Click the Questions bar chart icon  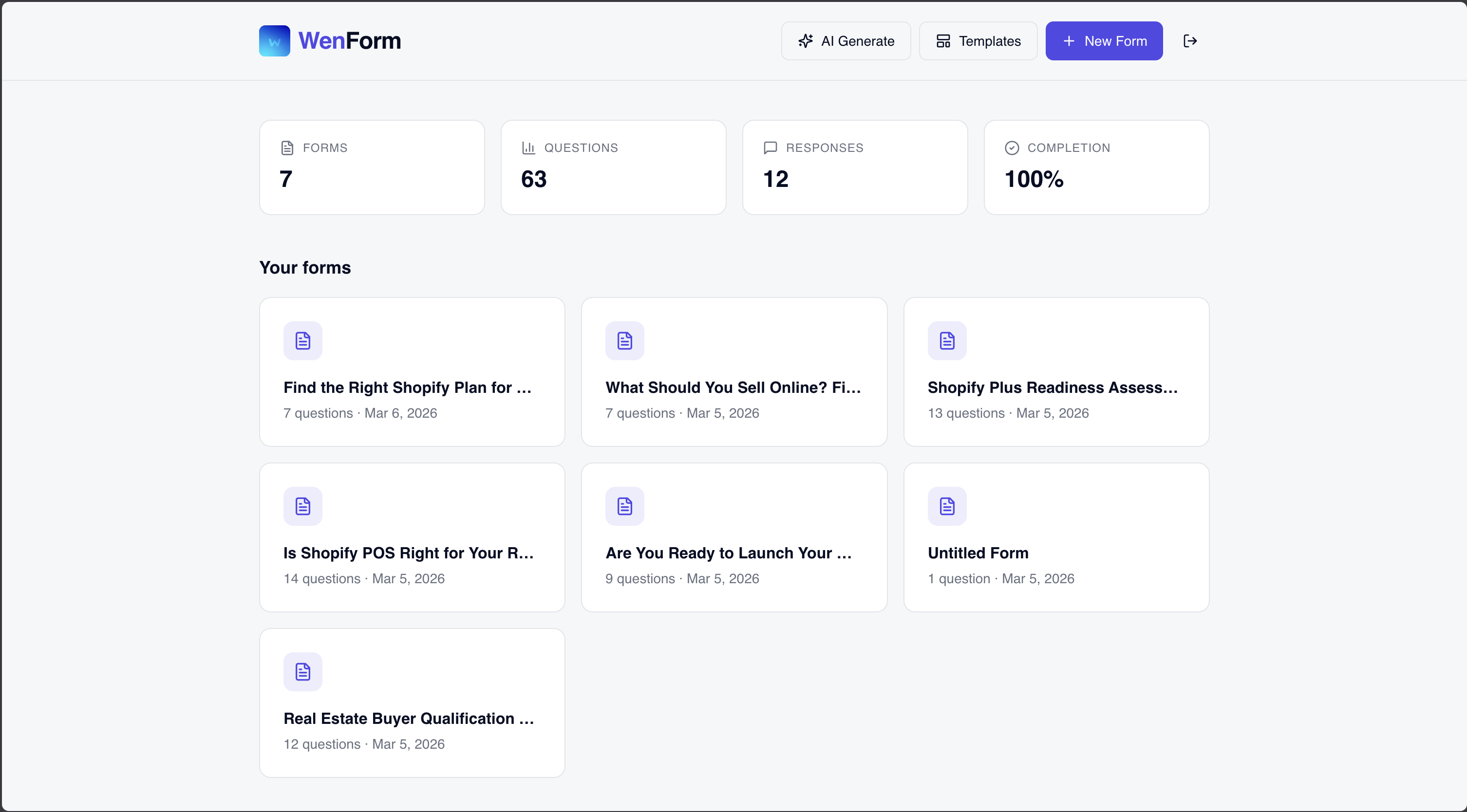[528, 147]
